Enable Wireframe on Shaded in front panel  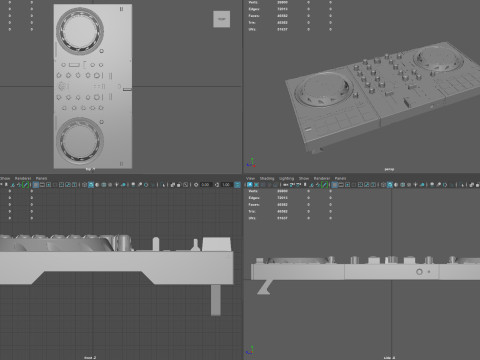point(104,185)
